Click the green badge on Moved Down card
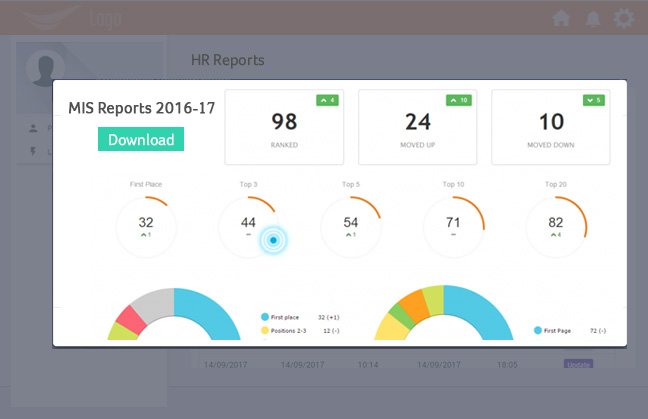Viewport: 648px width, 419px height. pyautogui.click(x=594, y=100)
